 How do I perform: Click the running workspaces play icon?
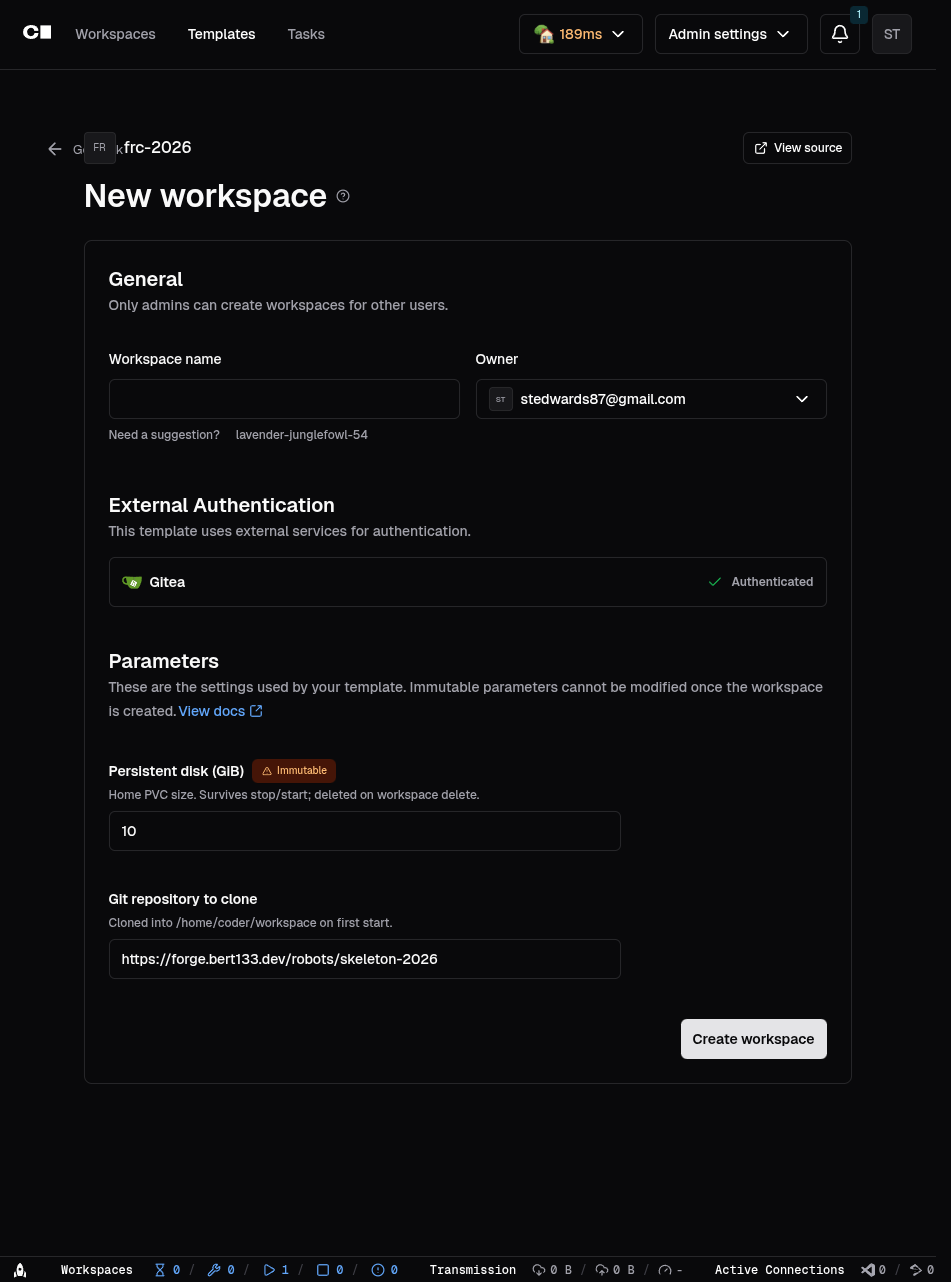click(x=268, y=1270)
